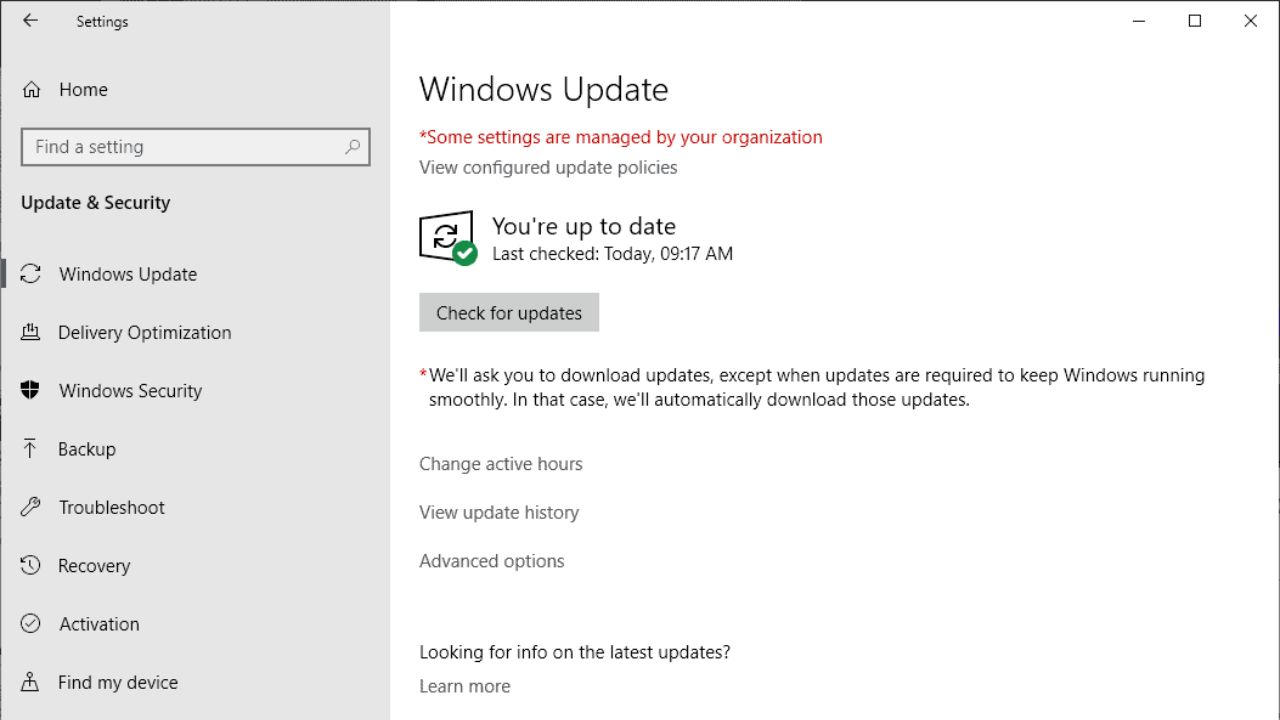
Task: Focus the Find a setting search box
Action: coord(180,147)
